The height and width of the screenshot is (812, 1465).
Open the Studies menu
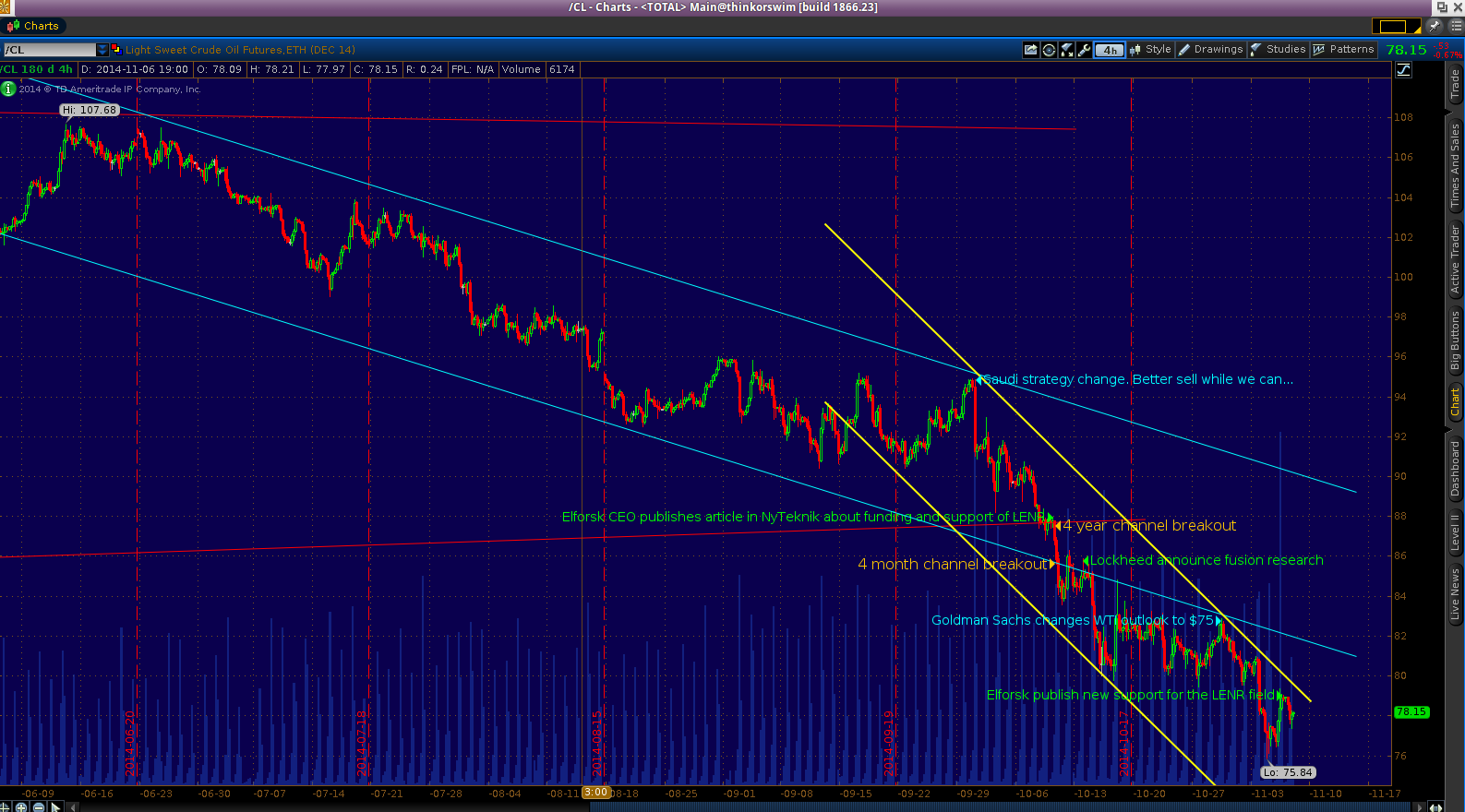(1278, 50)
